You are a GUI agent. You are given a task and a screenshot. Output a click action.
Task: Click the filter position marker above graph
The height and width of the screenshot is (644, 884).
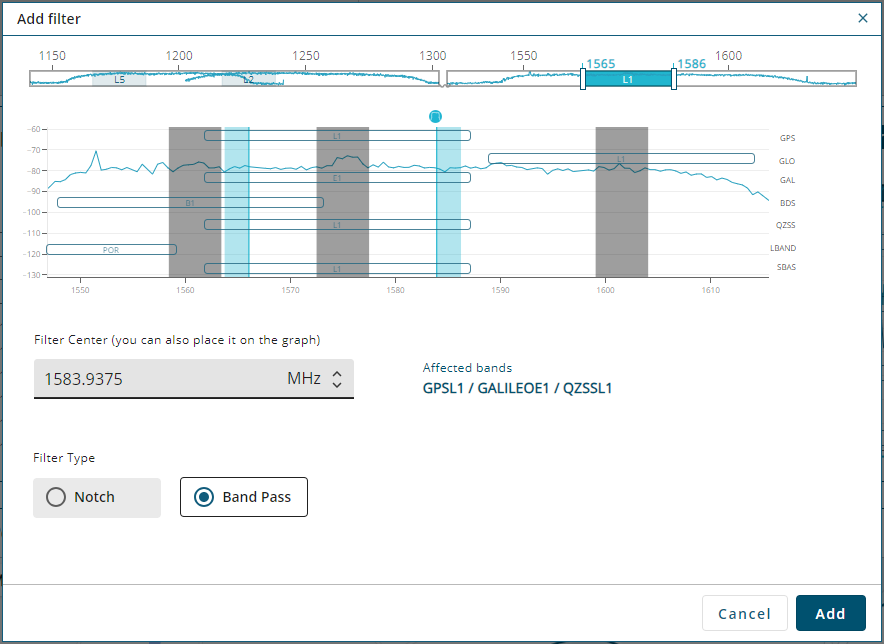(x=435, y=117)
